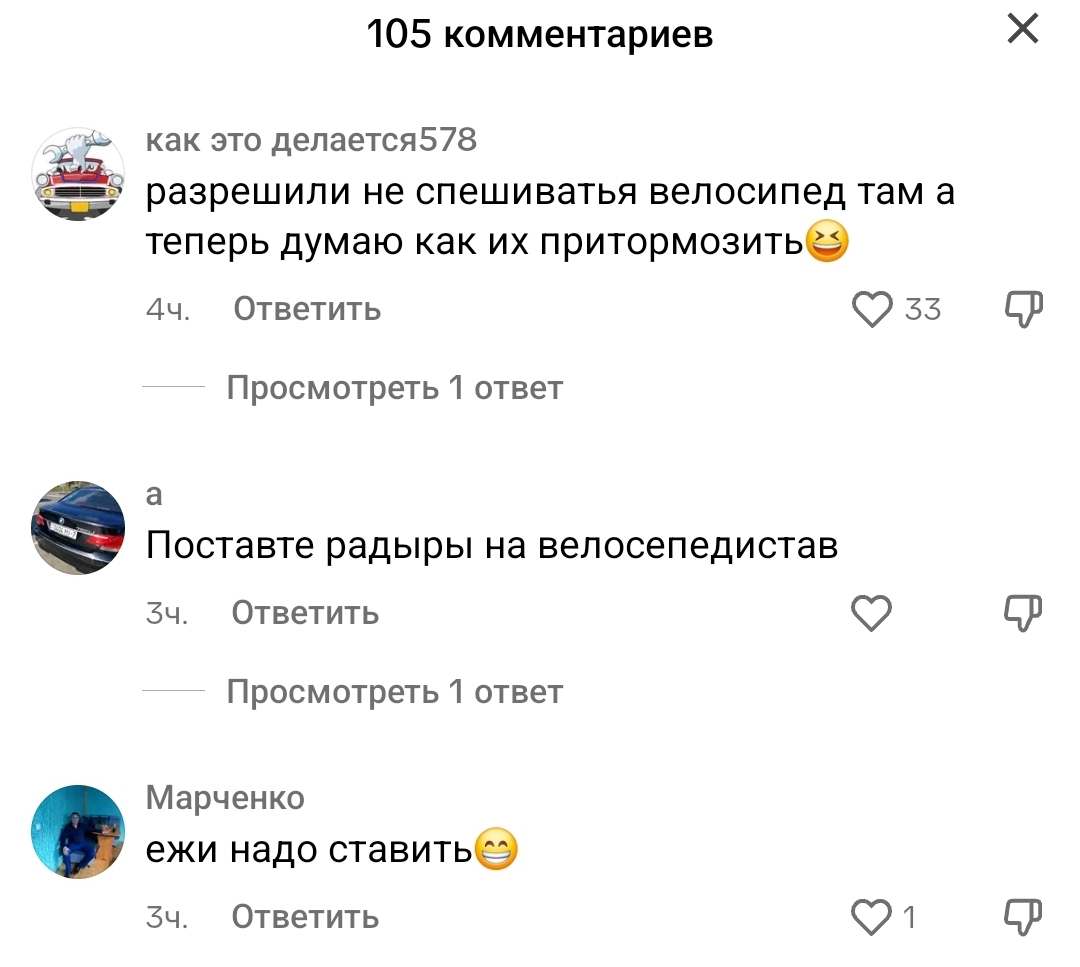Reply to как это делается578's comment
Viewport: 1080px width, 967px height.
coord(307,310)
